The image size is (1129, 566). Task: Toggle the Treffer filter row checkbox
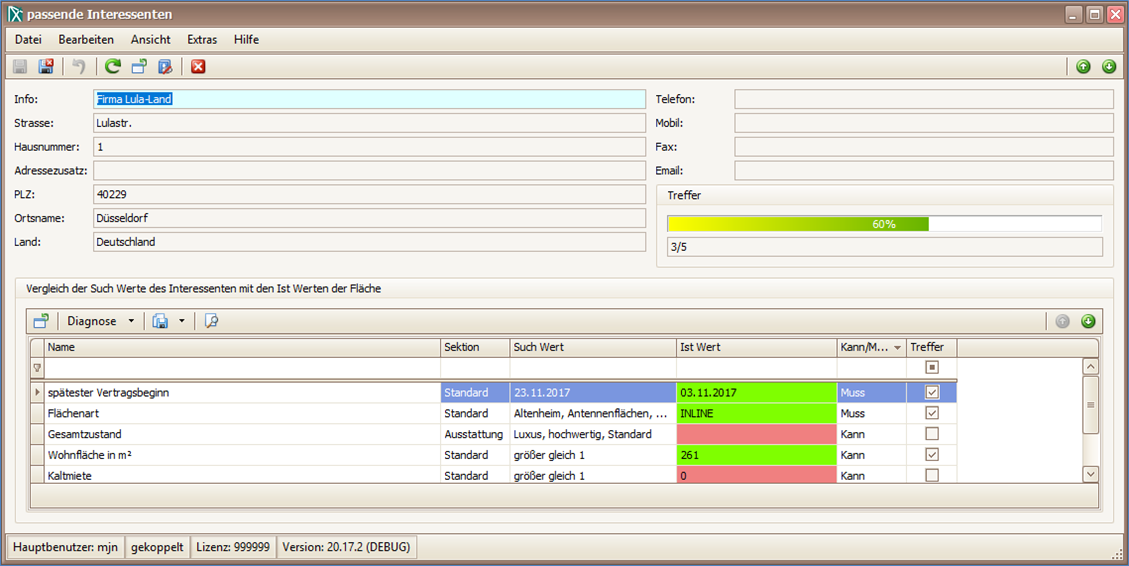932,368
